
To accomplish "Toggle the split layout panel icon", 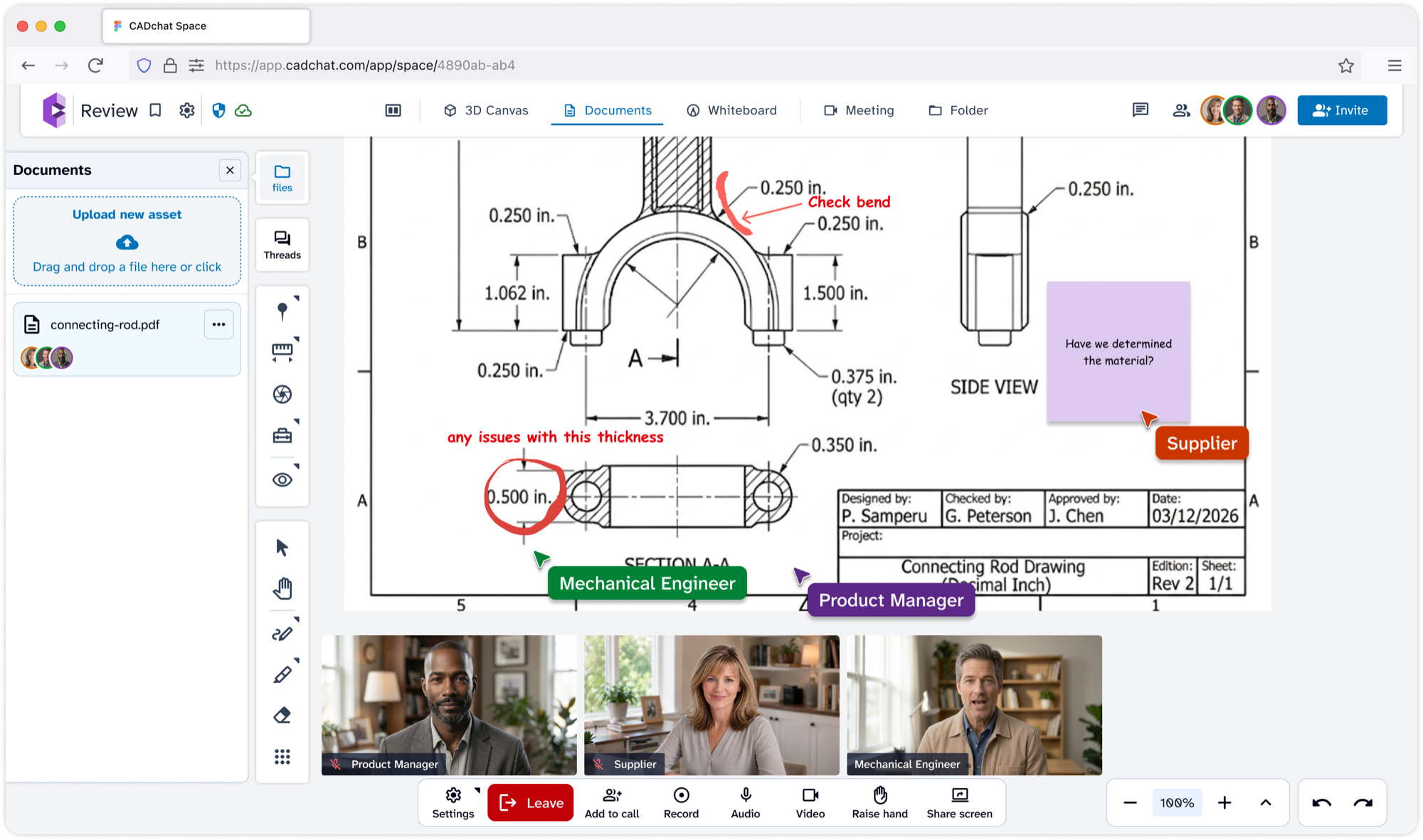I will click(x=393, y=110).
